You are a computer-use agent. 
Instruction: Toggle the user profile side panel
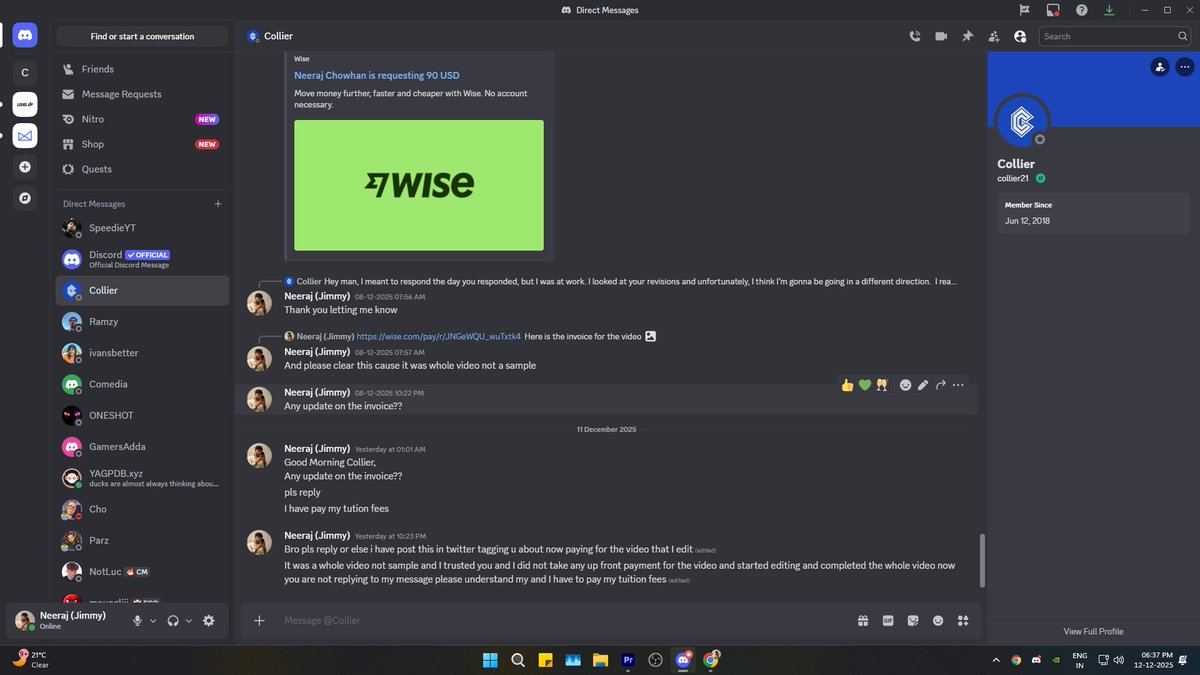(x=1019, y=36)
